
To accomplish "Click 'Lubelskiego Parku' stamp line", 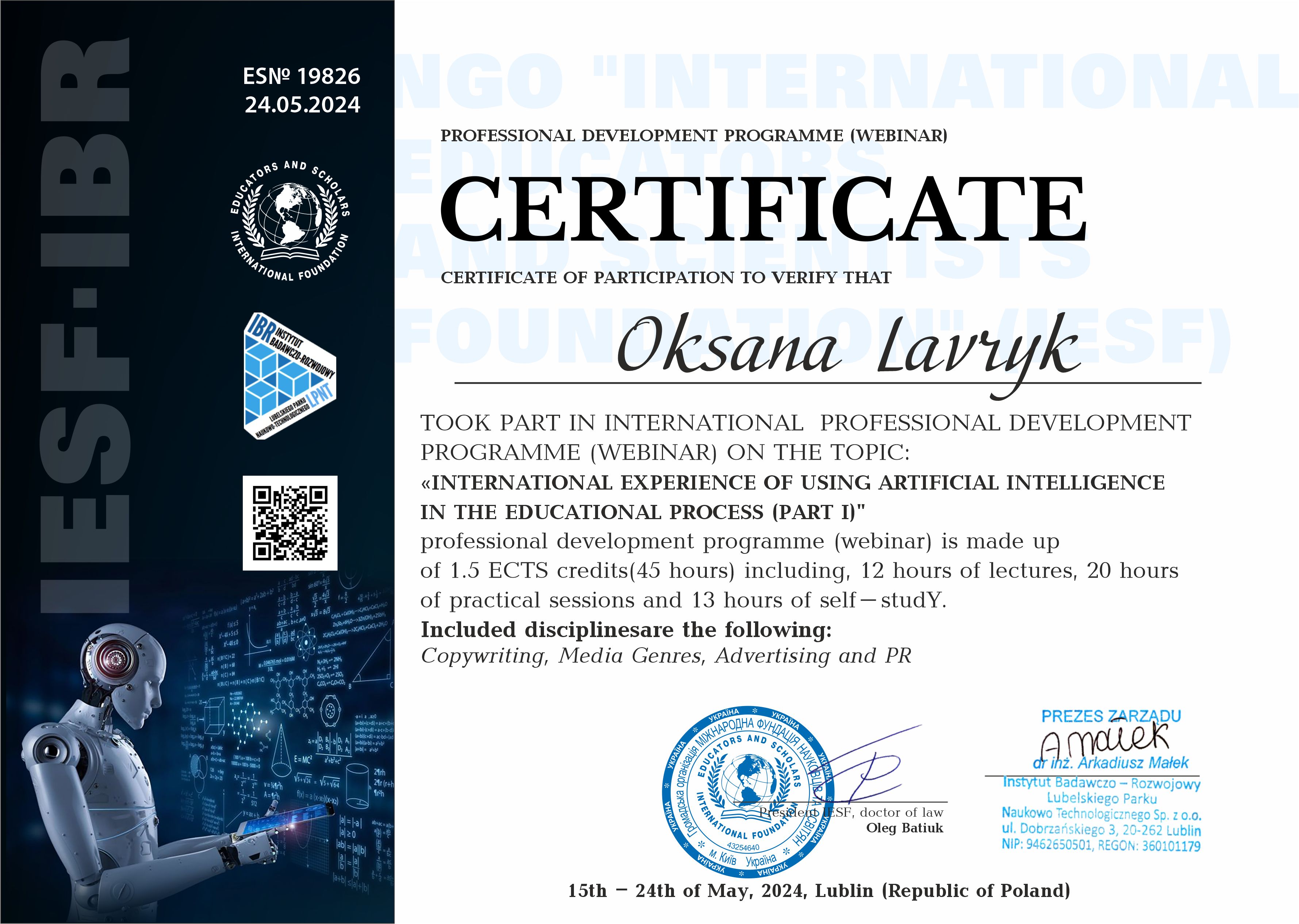I will coord(1101,798).
